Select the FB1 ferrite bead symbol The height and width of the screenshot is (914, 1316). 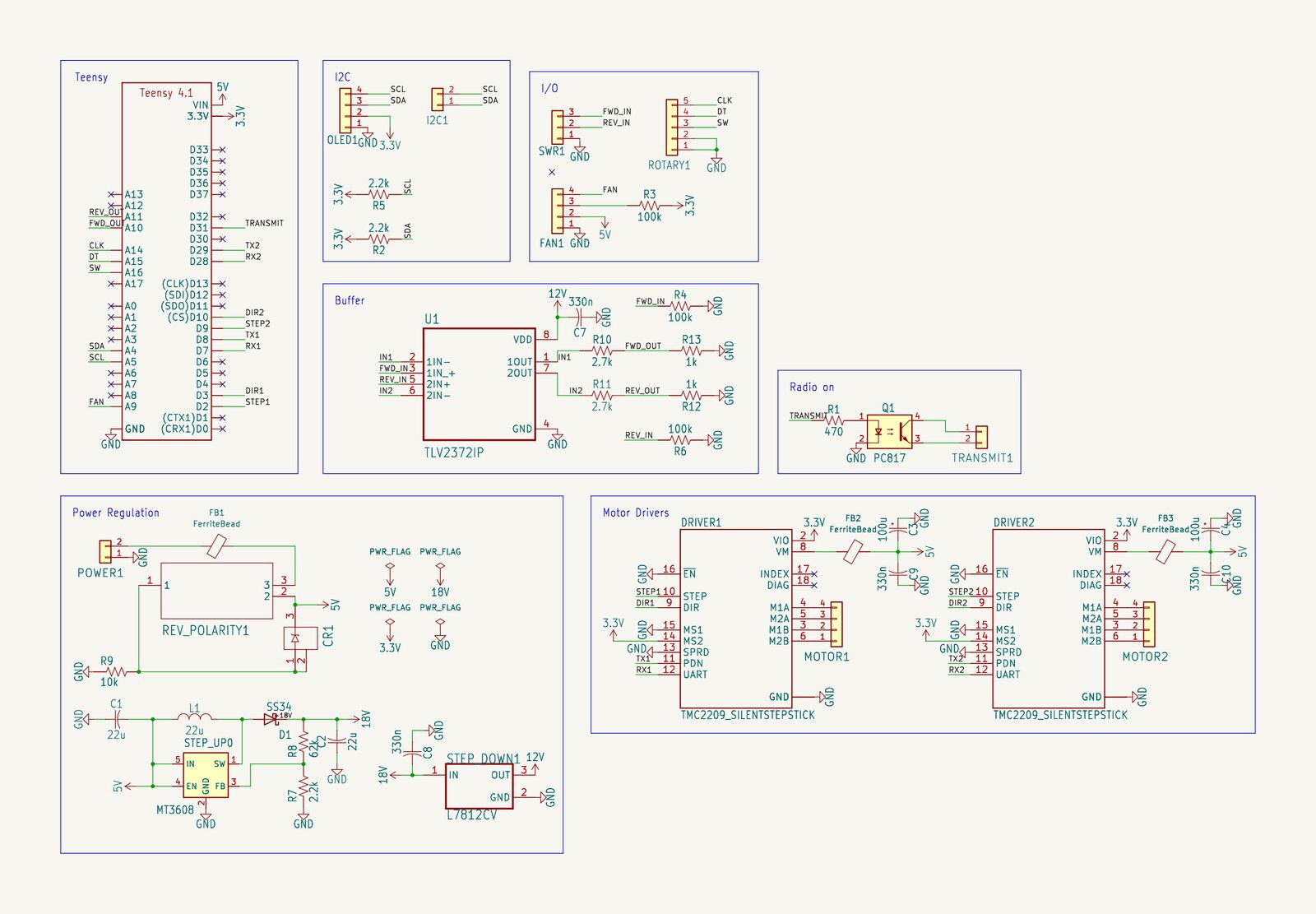click(x=217, y=546)
